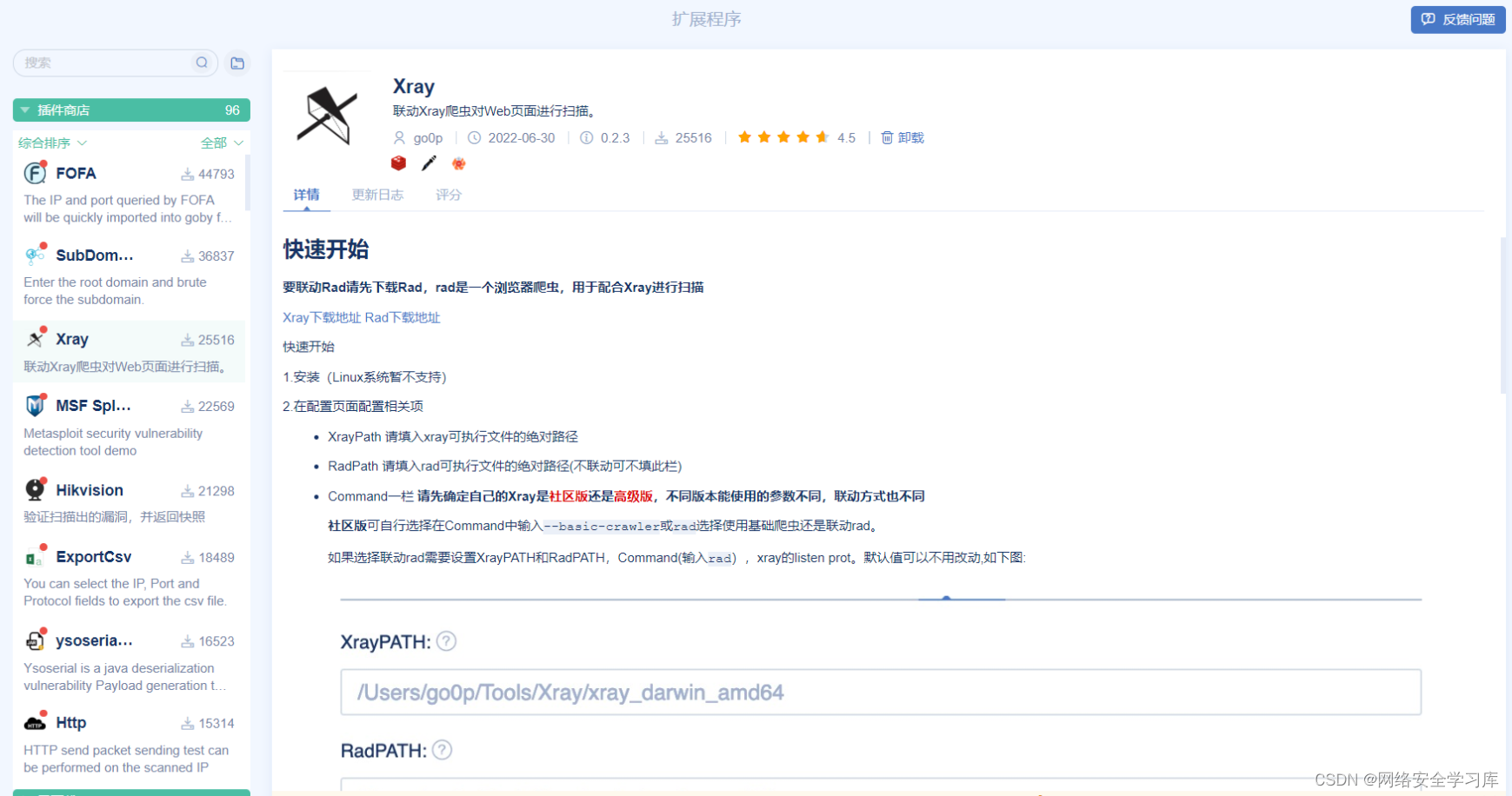Click the orange flower tag icon

(459, 163)
